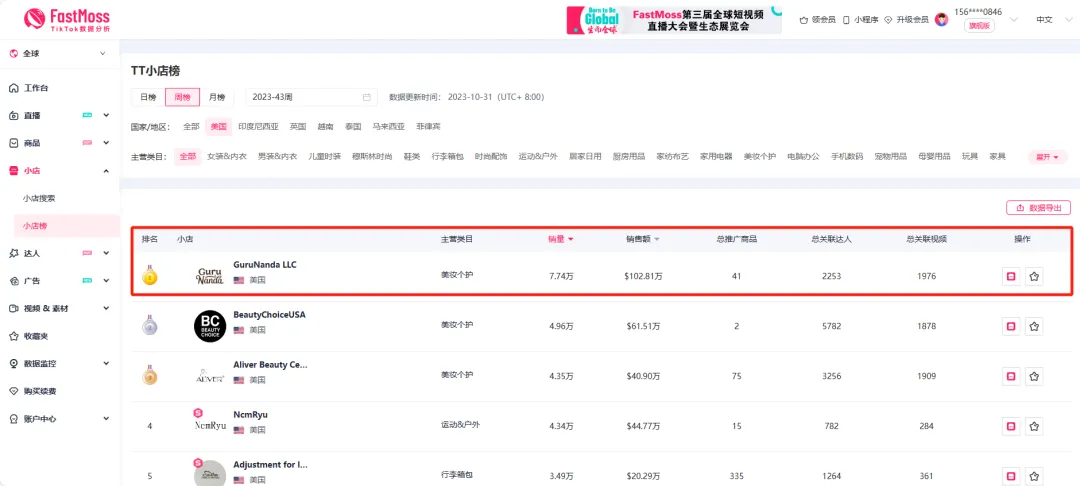Click the calendar icon in week picker

367,97
